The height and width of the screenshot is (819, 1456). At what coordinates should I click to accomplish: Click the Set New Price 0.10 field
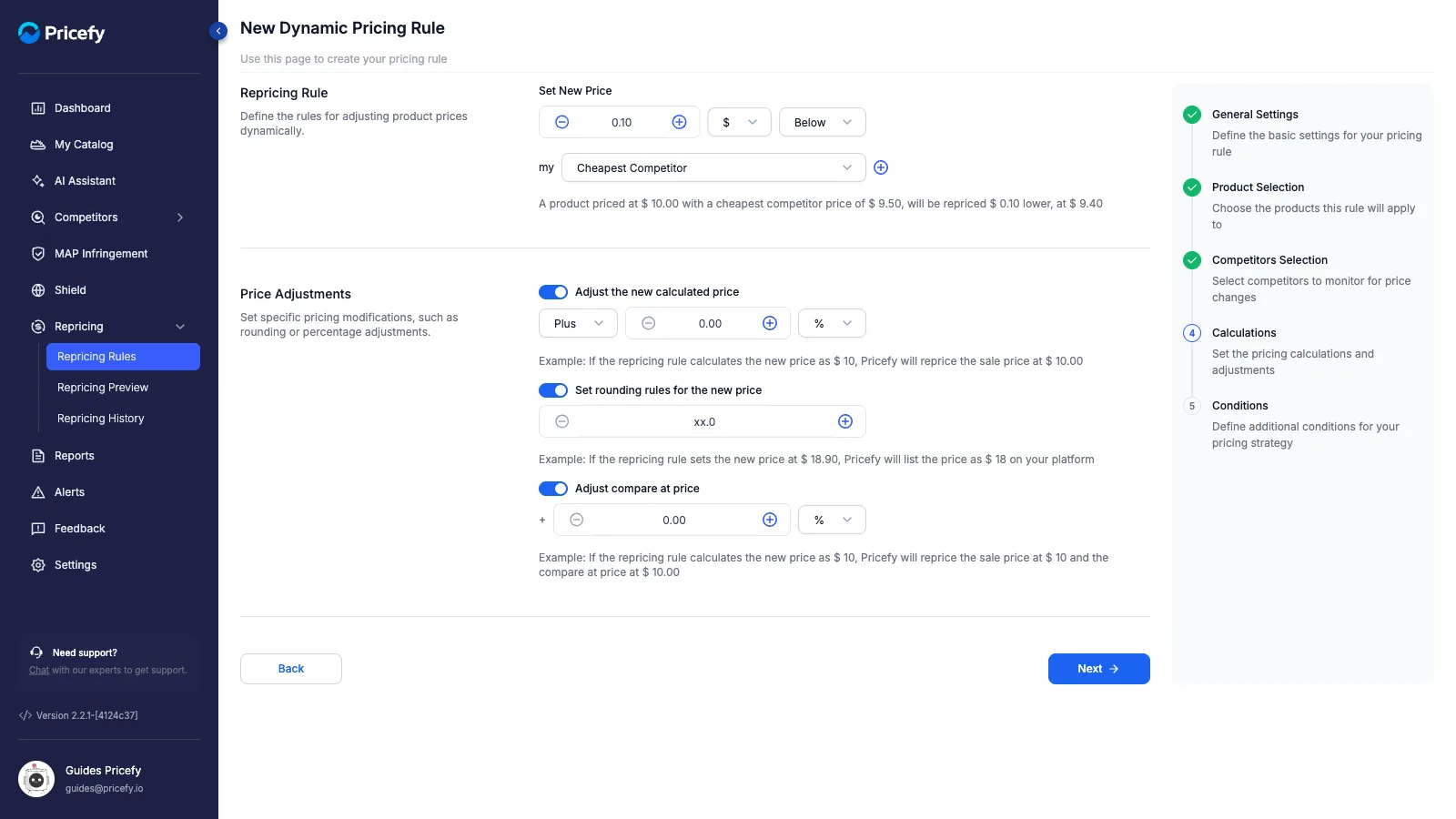621,122
